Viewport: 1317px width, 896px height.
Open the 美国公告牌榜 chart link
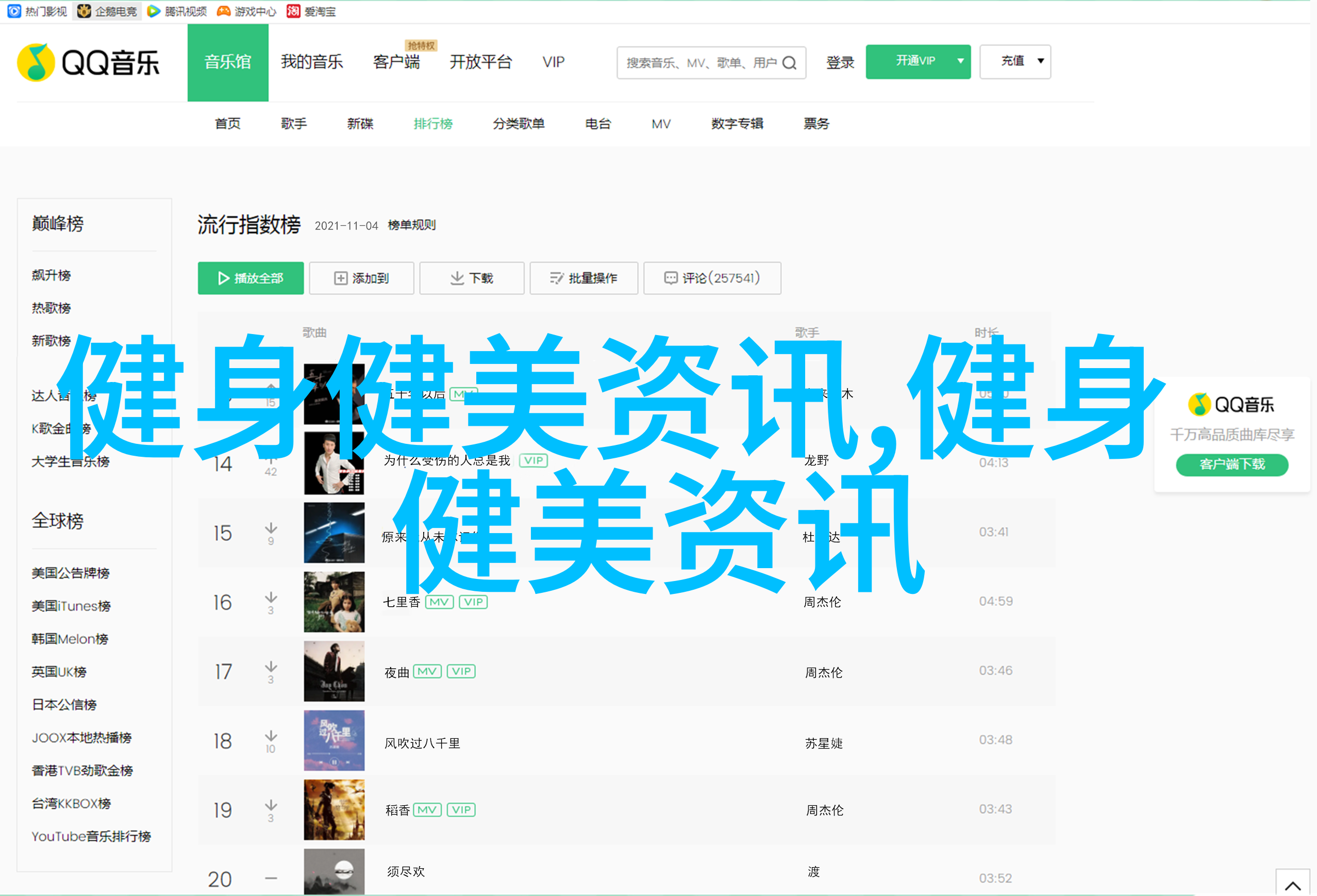pos(70,573)
